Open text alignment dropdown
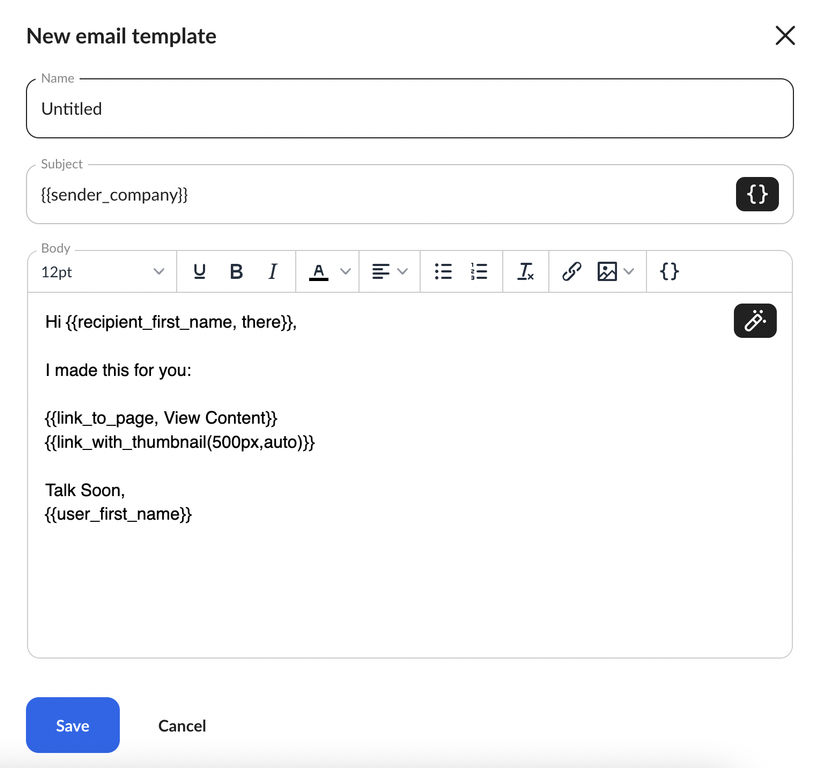821x768 pixels. [389, 272]
